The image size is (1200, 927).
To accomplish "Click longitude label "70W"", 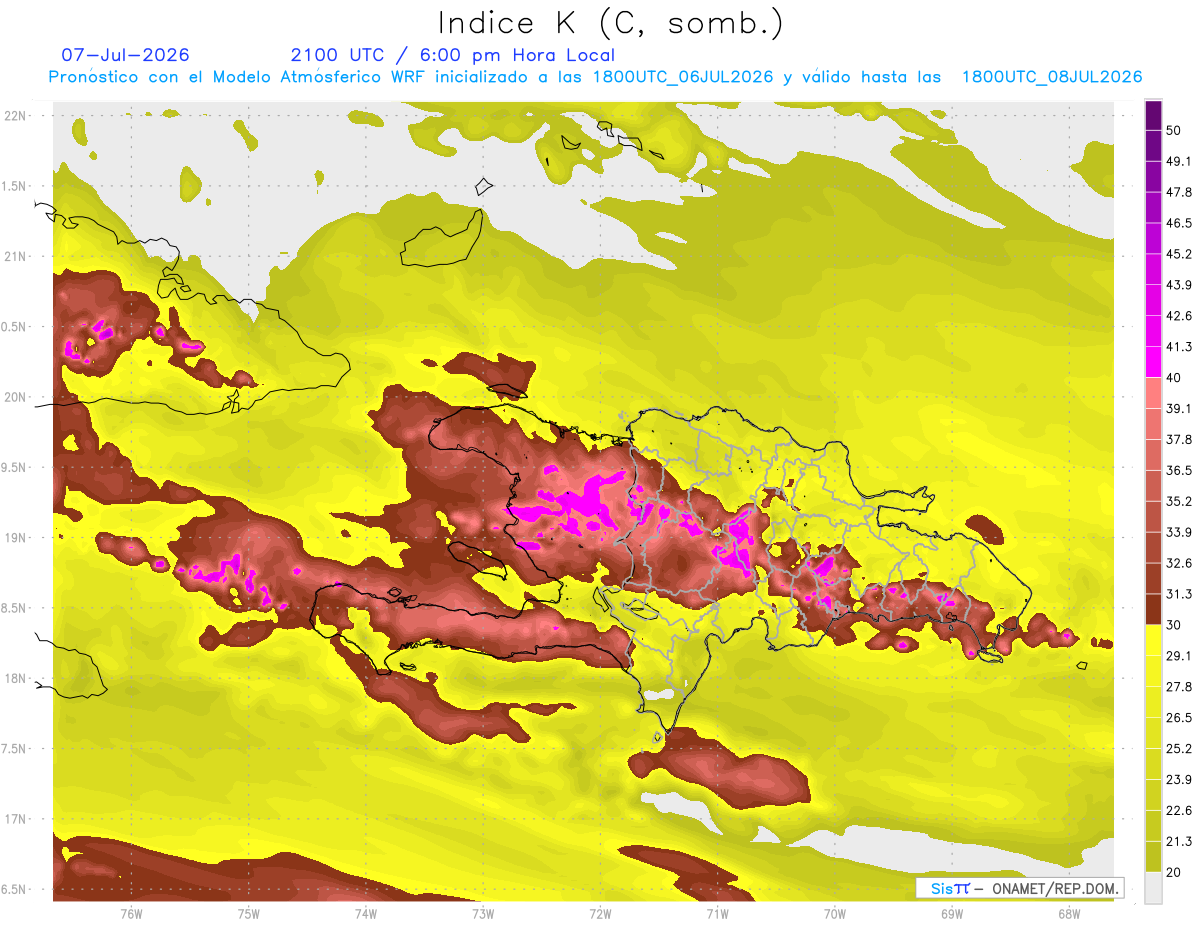I will pyautogui.click(x=835, y=914).
